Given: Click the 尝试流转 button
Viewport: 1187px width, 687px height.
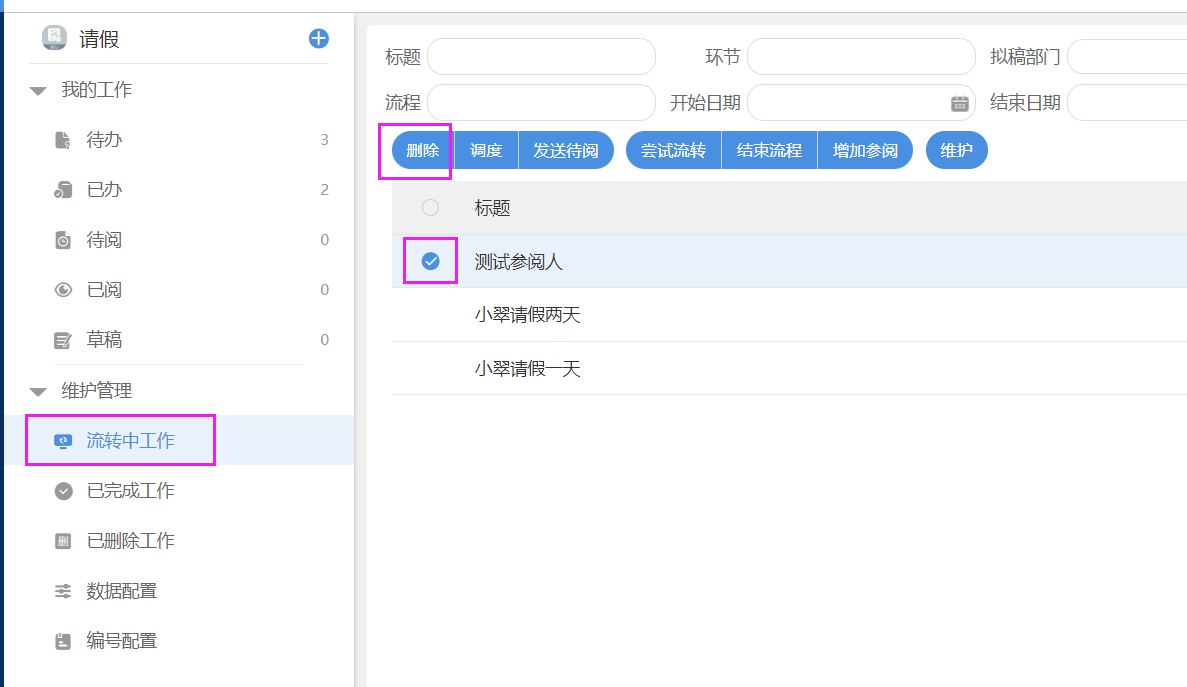Looking at the screenshot, I should click(673, 150).
